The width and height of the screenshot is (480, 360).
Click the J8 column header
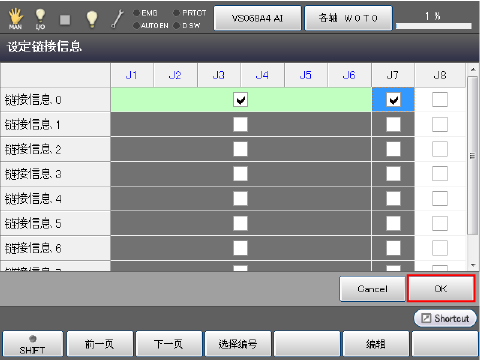[x=440, y=75]
